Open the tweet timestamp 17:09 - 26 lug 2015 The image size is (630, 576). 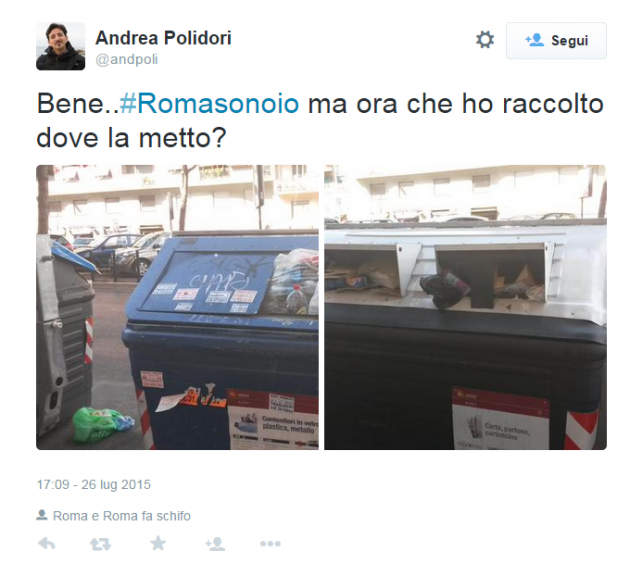[x=94, y=484]
